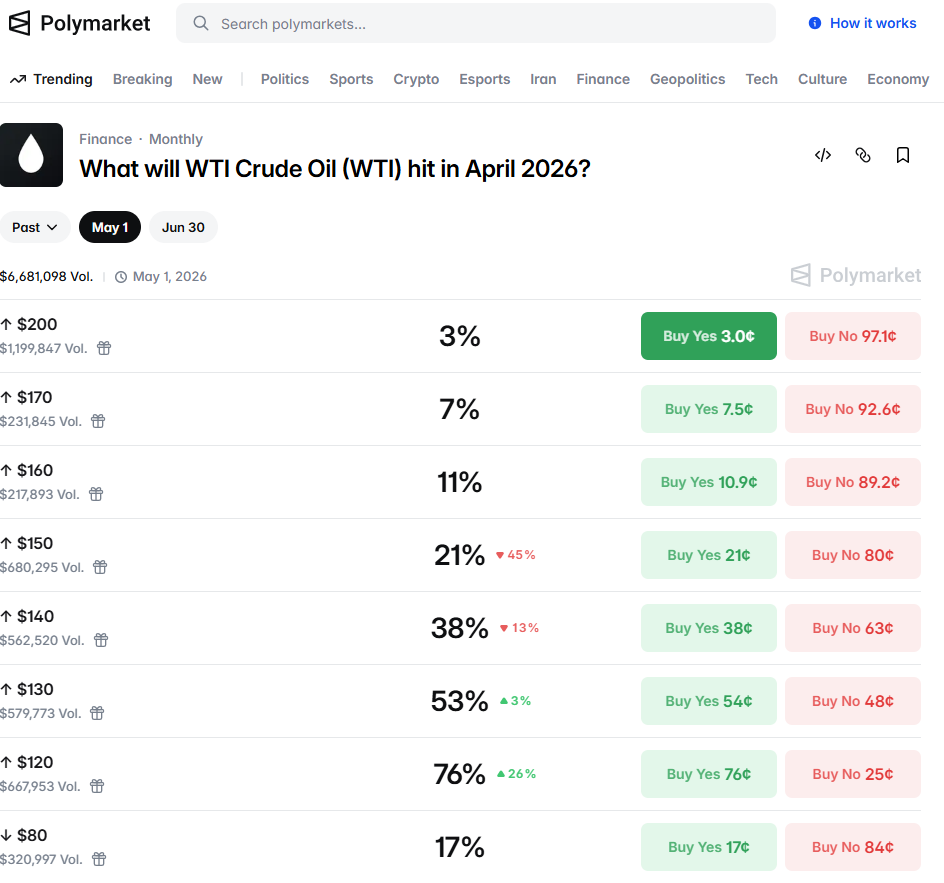Click the gift icon on $80 row
The height and width of the screenshot is (883, 944).
99,859
